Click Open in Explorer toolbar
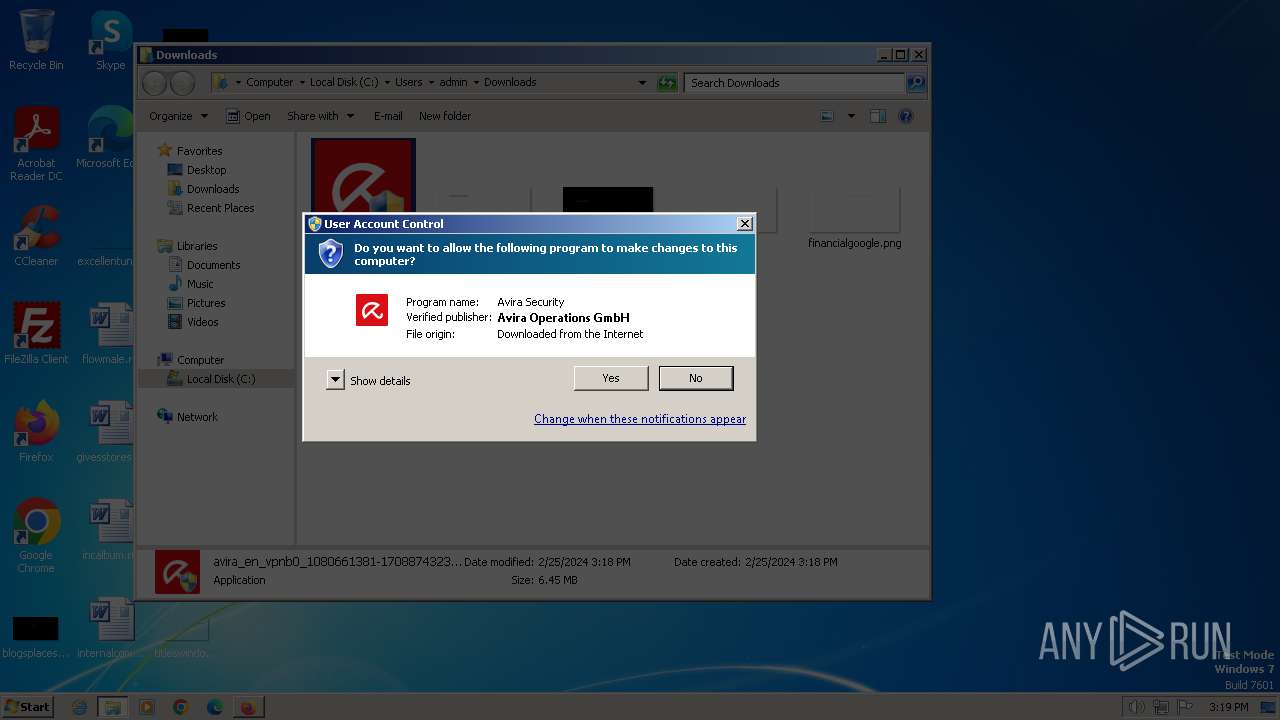Image resolution: width=1280 pixels, height=720 pixels. click(248, 116)
